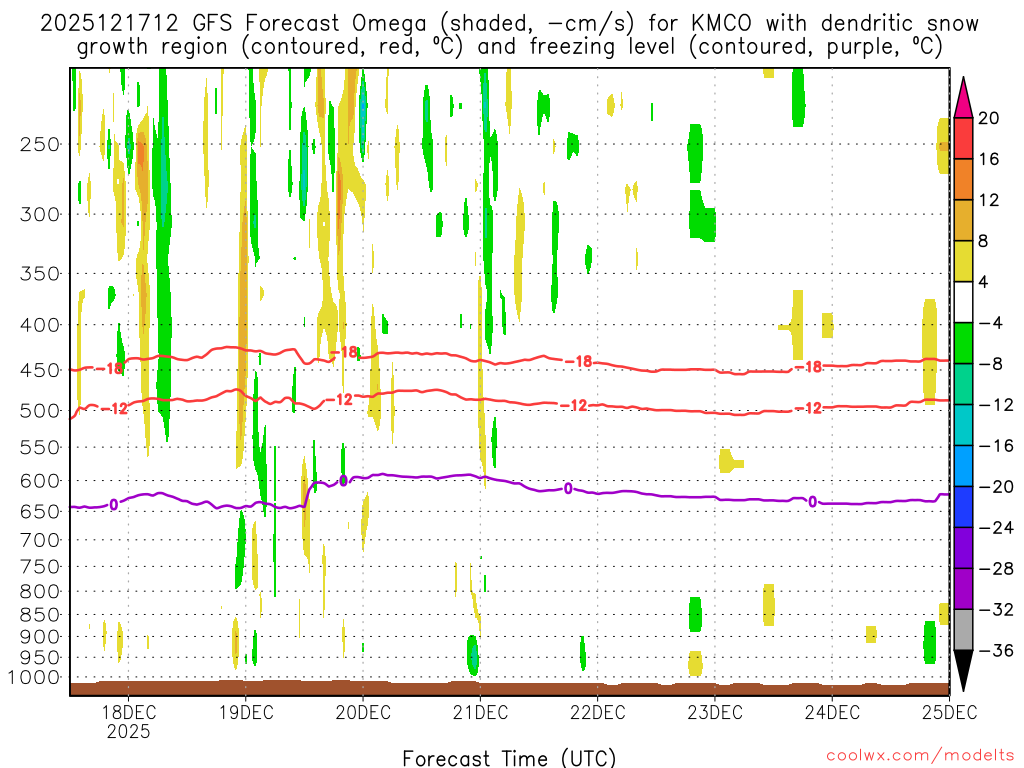
Task: Select the colorbar value label -32
Action: pos(996,609)
